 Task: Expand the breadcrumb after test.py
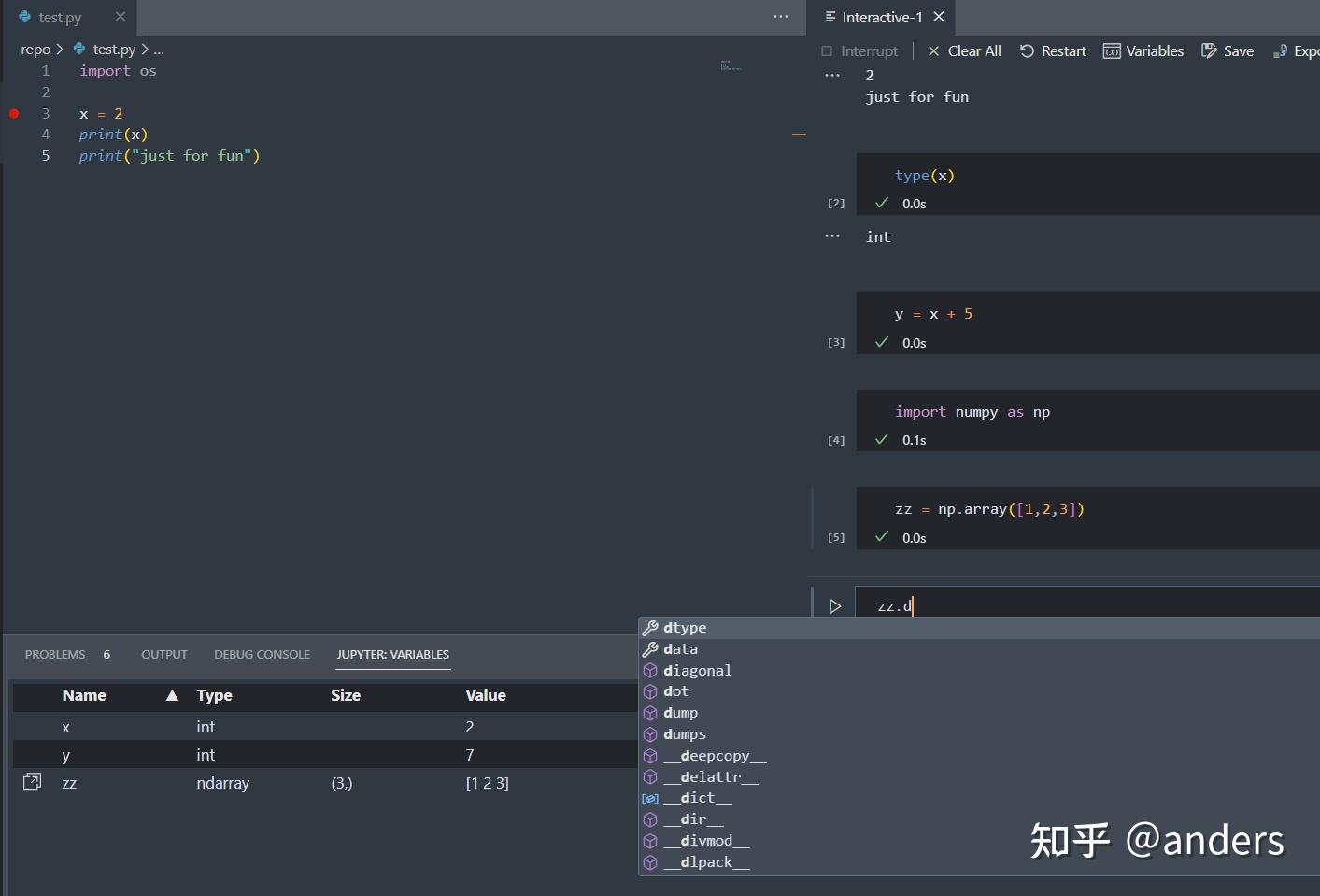coord(159,49)
